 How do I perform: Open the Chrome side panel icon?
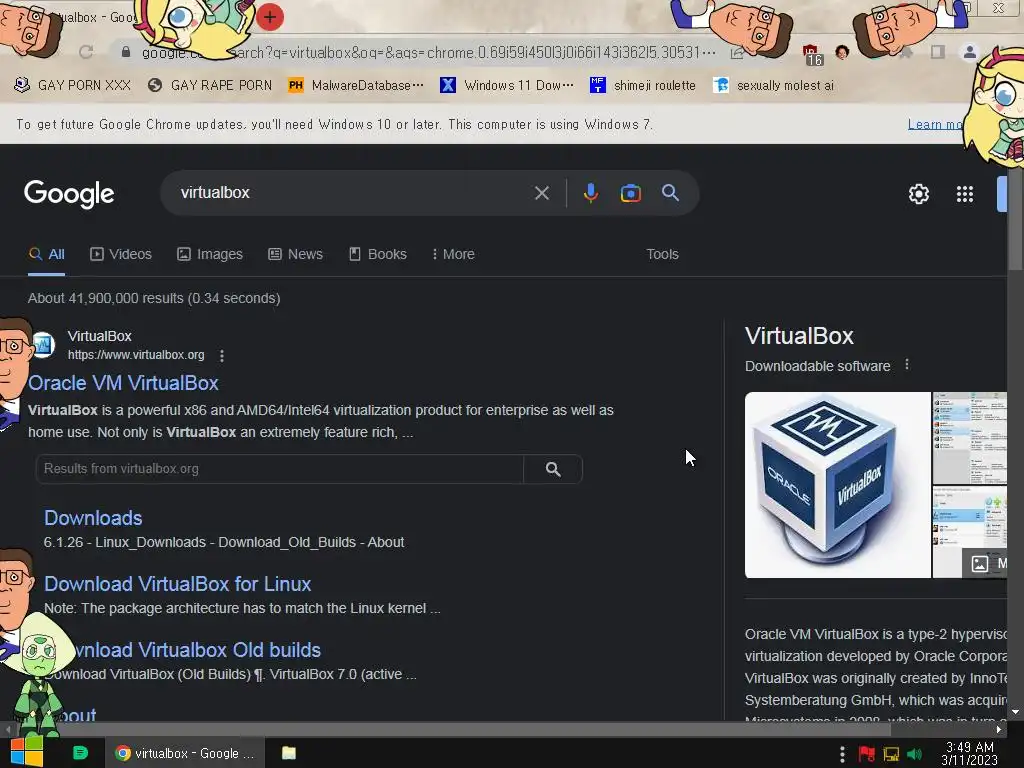coord(938,52)
